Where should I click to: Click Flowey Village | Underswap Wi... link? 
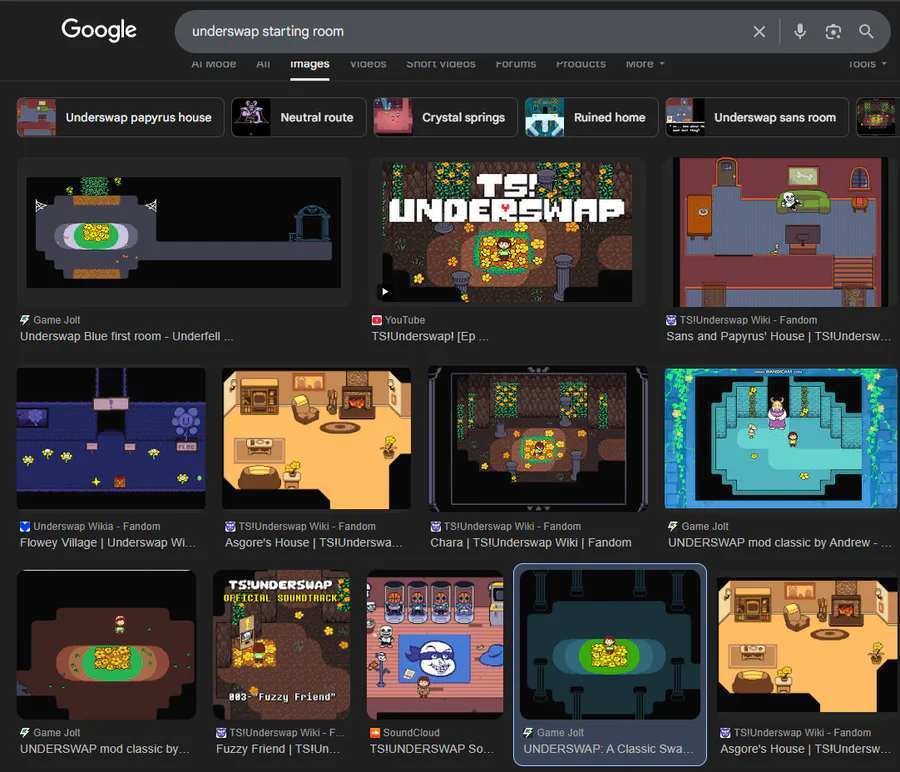(x=108, y=542)
